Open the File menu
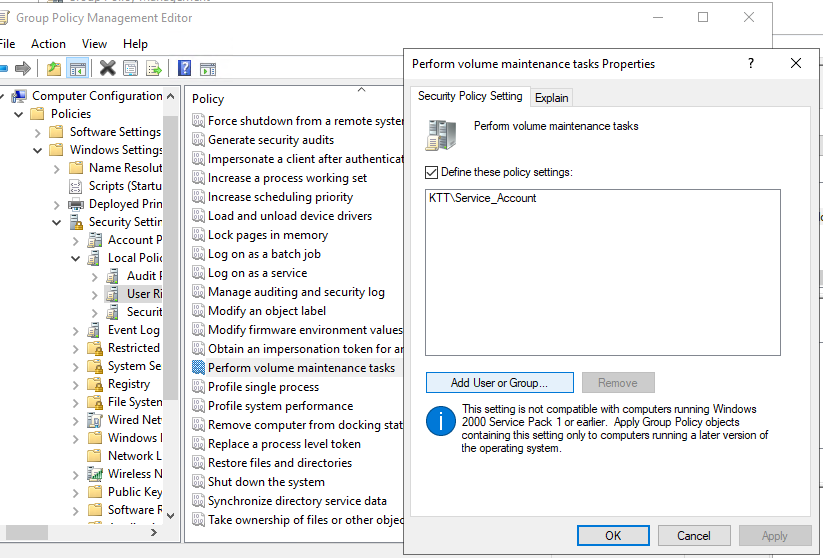Image resolution: width=823 pixels, height=558 pixels. click(7, 44)
